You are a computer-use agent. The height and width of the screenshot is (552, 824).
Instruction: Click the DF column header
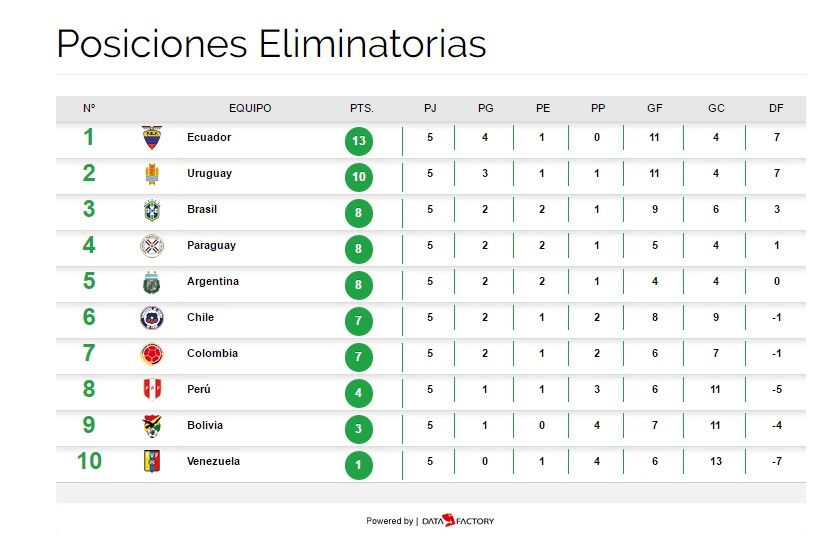click(776, 108)
